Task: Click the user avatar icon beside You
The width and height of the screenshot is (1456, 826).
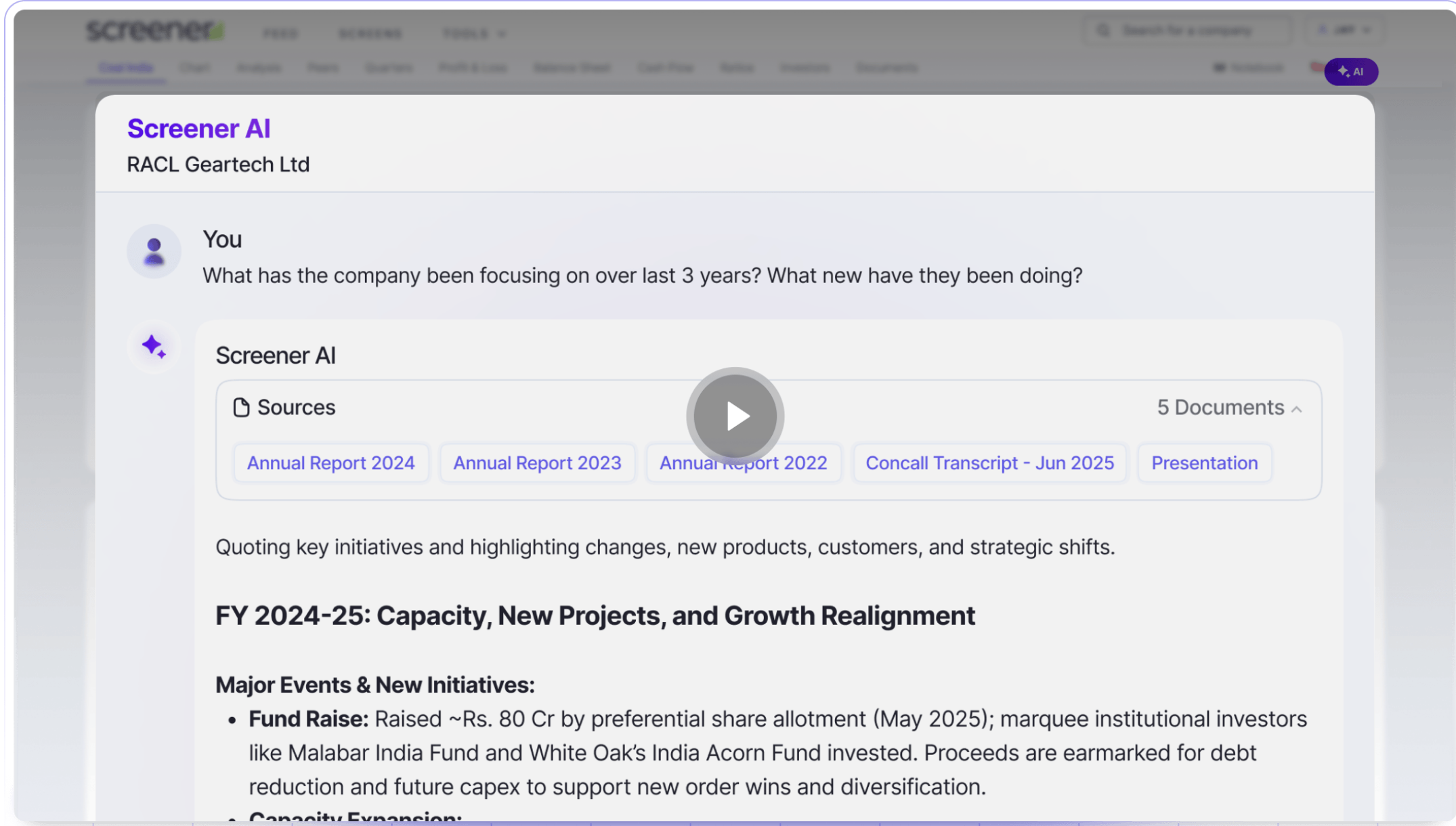Action: click(154, 252)
